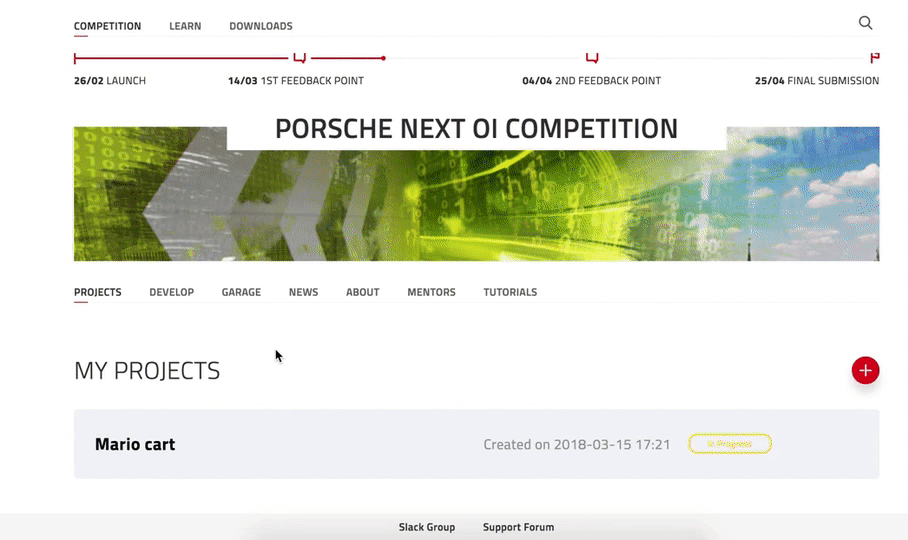The height and width of the screenshot is (540, 908).
Task: Open the Slack Group footer link
Action: 427,527
